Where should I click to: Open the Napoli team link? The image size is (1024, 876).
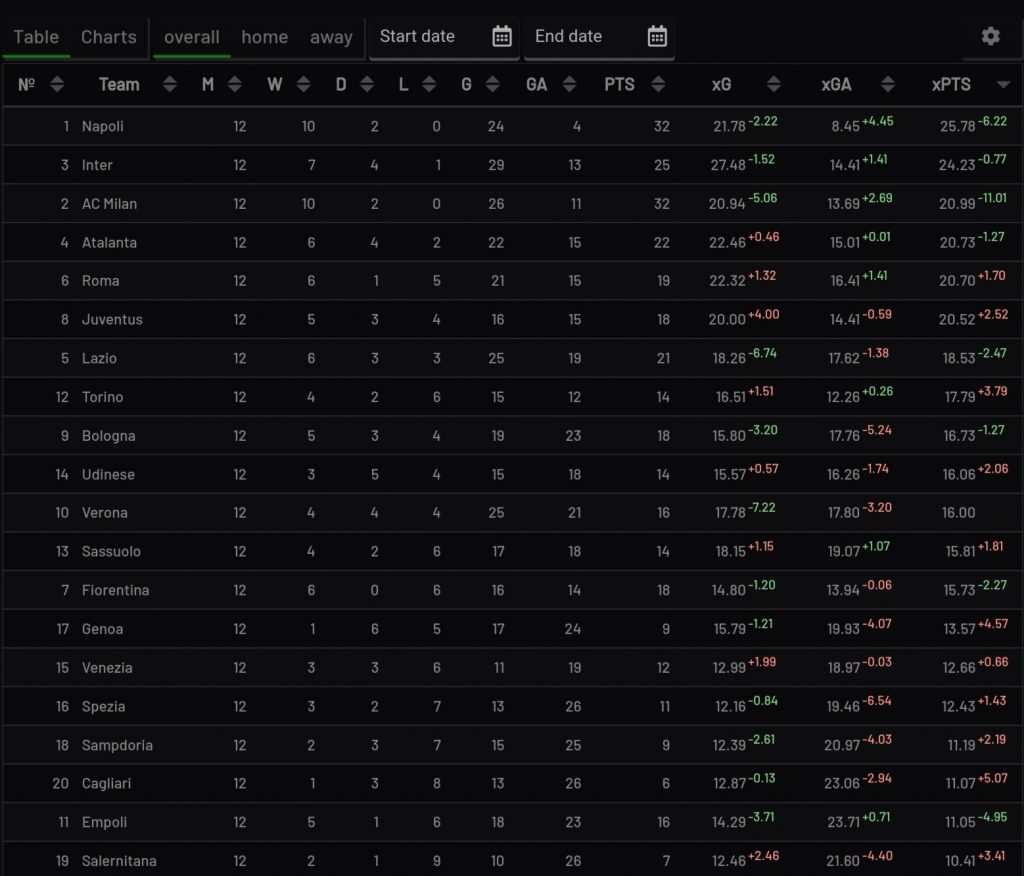(103, 127)
